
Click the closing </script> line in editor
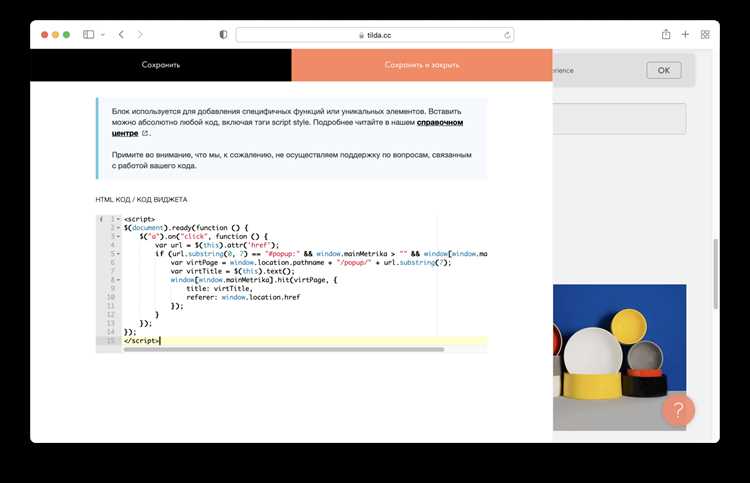(x=142, y=340)
